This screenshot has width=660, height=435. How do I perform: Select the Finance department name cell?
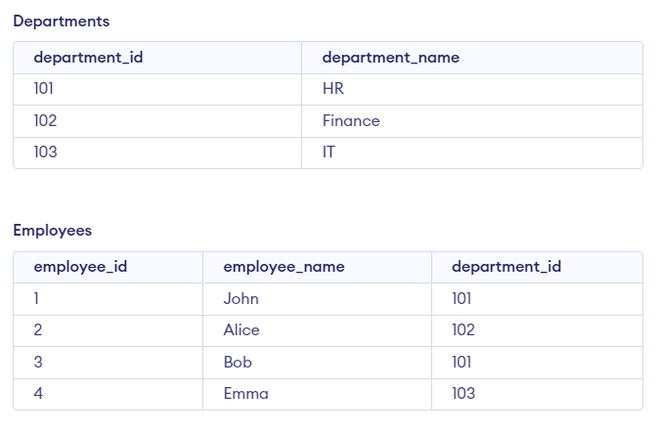point(351,121)
